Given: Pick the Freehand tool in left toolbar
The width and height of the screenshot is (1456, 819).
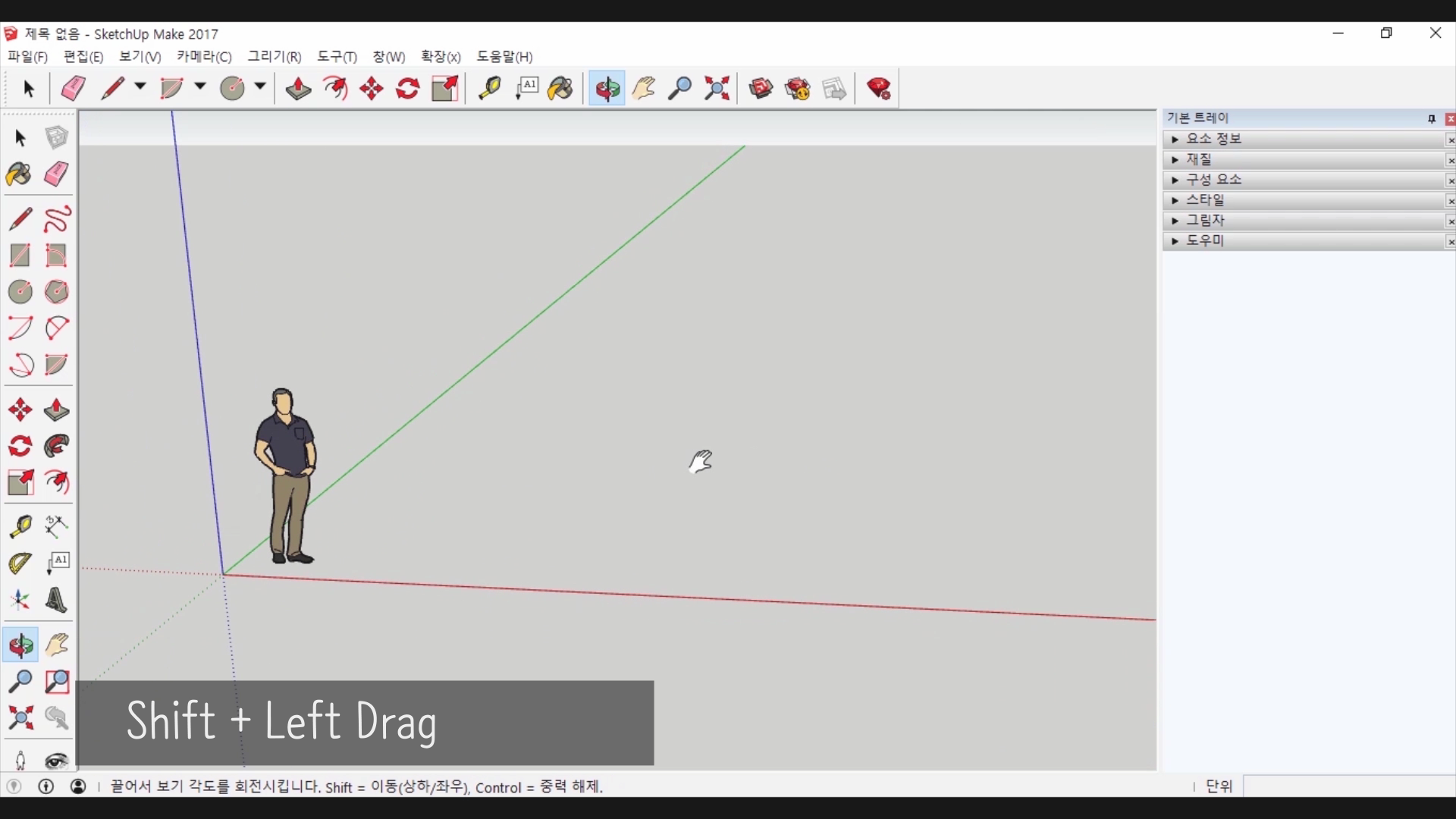Looking at the screenshot, I should tap(56, 219).
